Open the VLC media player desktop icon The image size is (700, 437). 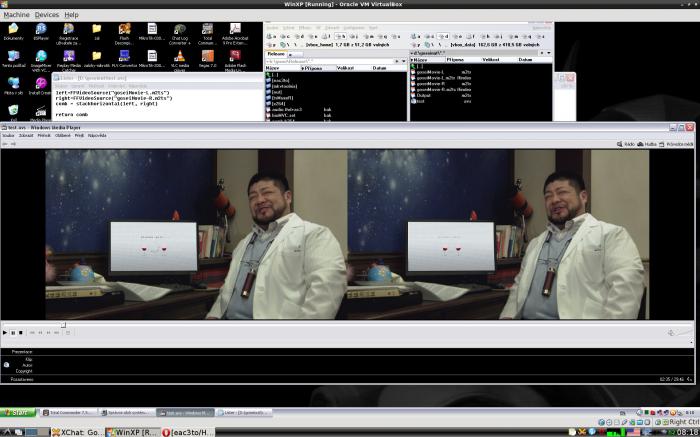[179, 61]
